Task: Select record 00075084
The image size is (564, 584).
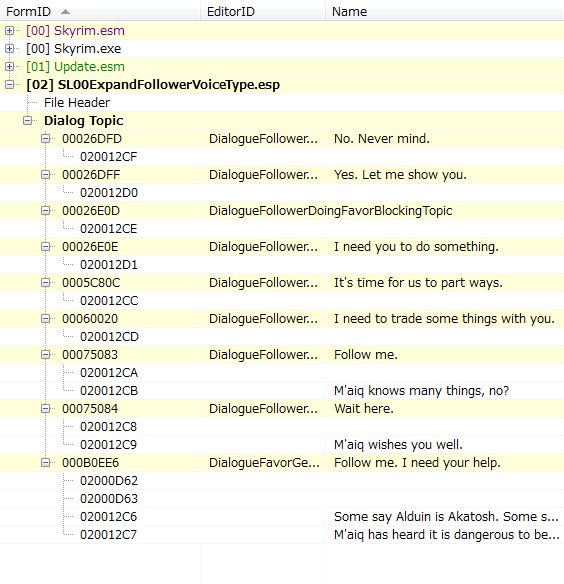Action: point(90,409)
